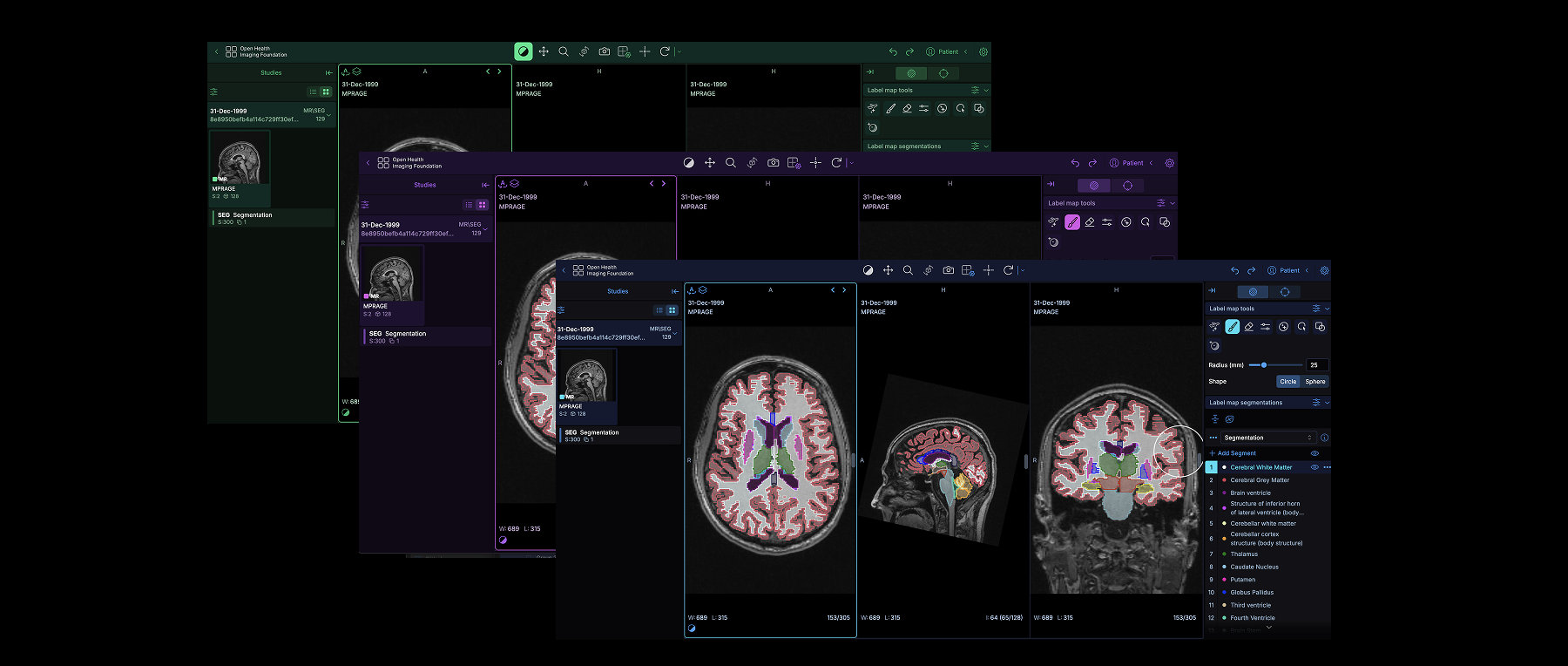Select Eraser tool in green viewer label map tools
This screenshot has width=1568, height=666.
click(907, 108)
